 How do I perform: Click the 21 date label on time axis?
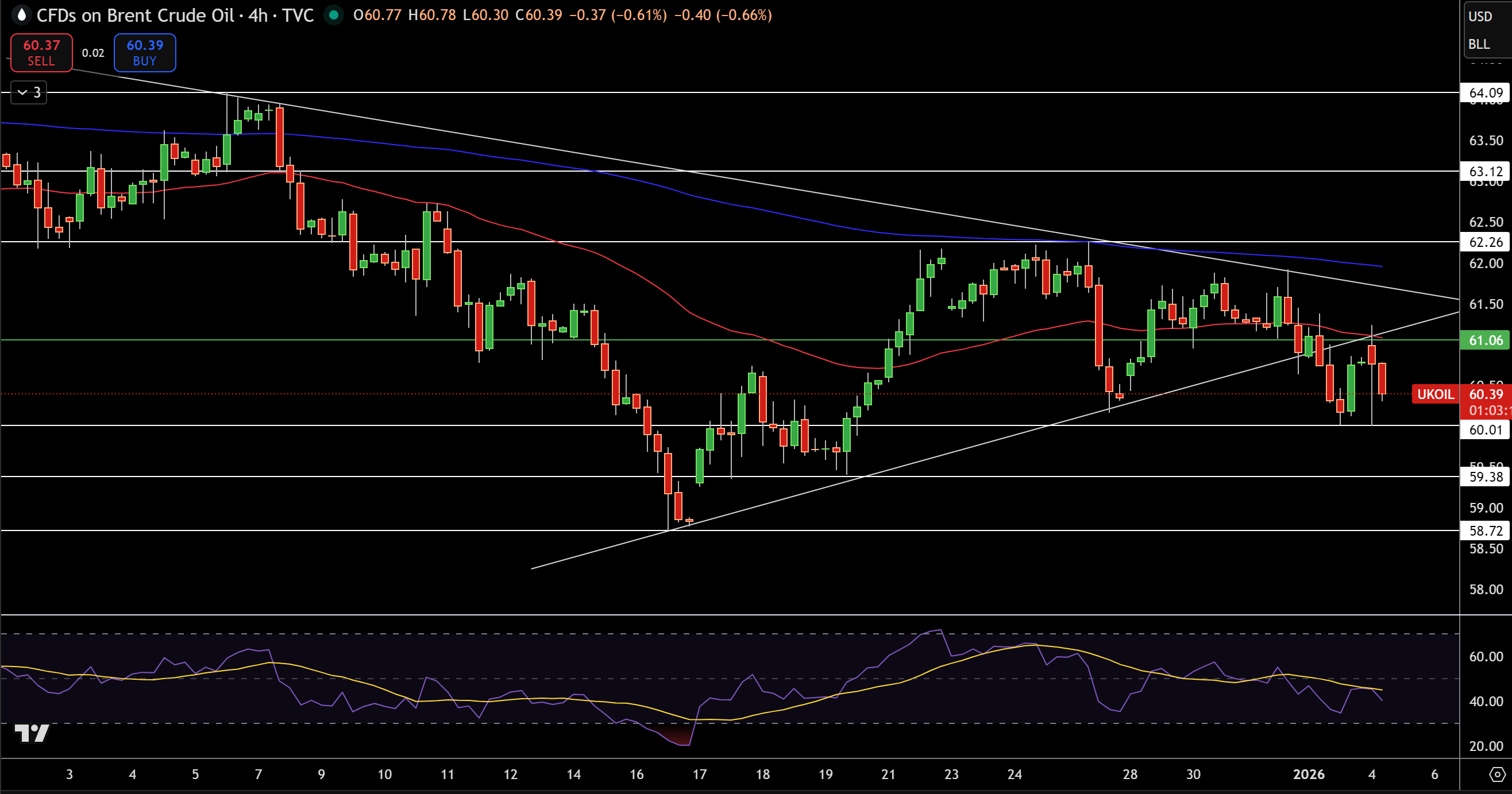click(x=888, y=774)
